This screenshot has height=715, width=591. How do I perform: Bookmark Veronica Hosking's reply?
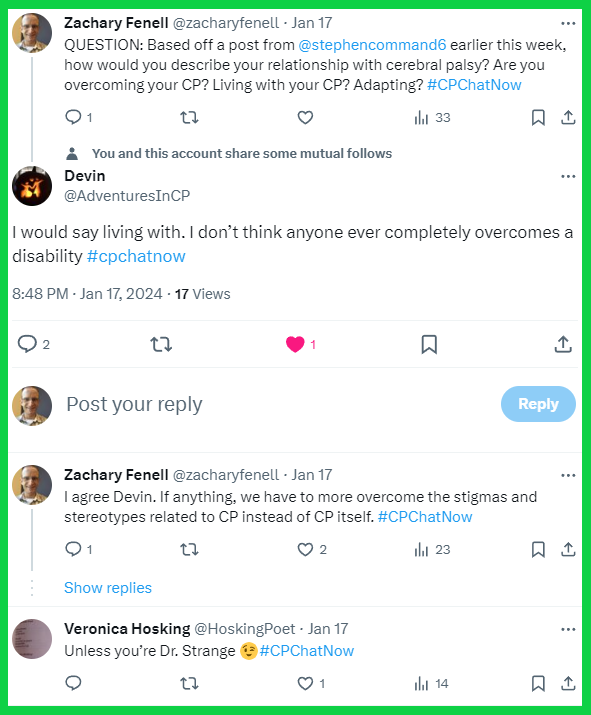pos(538,684)
